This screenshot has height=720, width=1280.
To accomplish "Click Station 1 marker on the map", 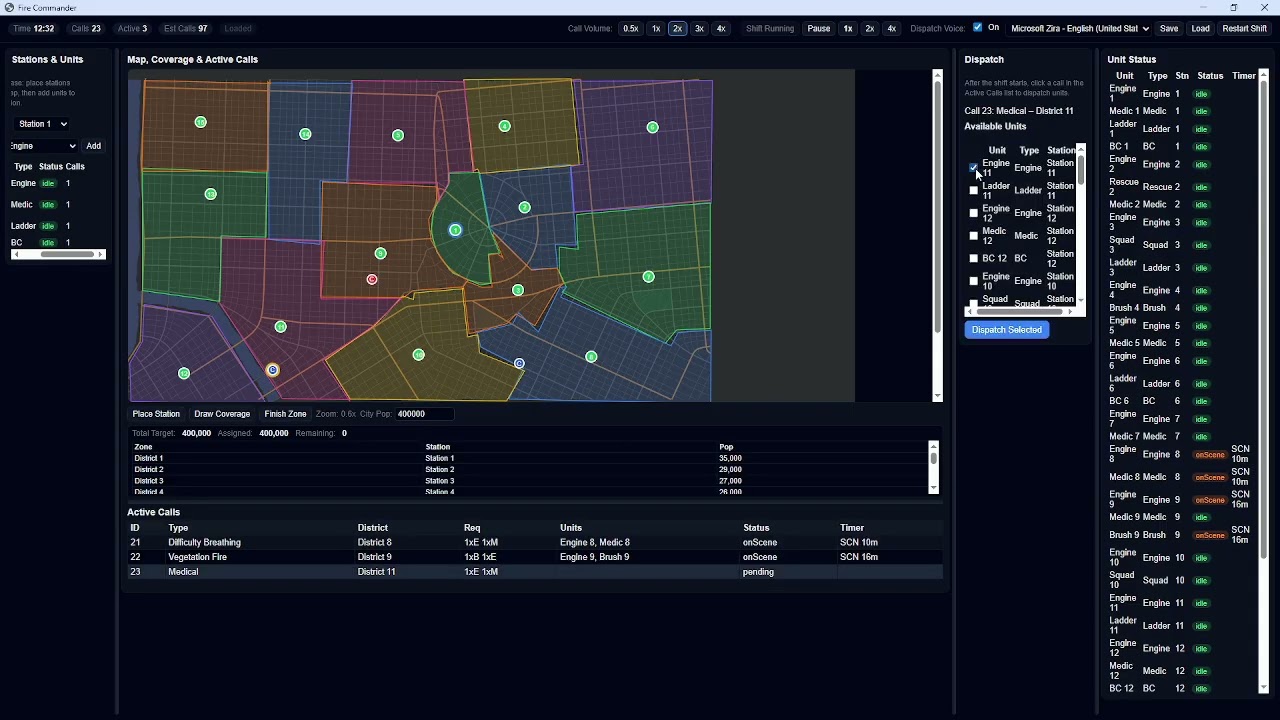I will pos(455,230).
